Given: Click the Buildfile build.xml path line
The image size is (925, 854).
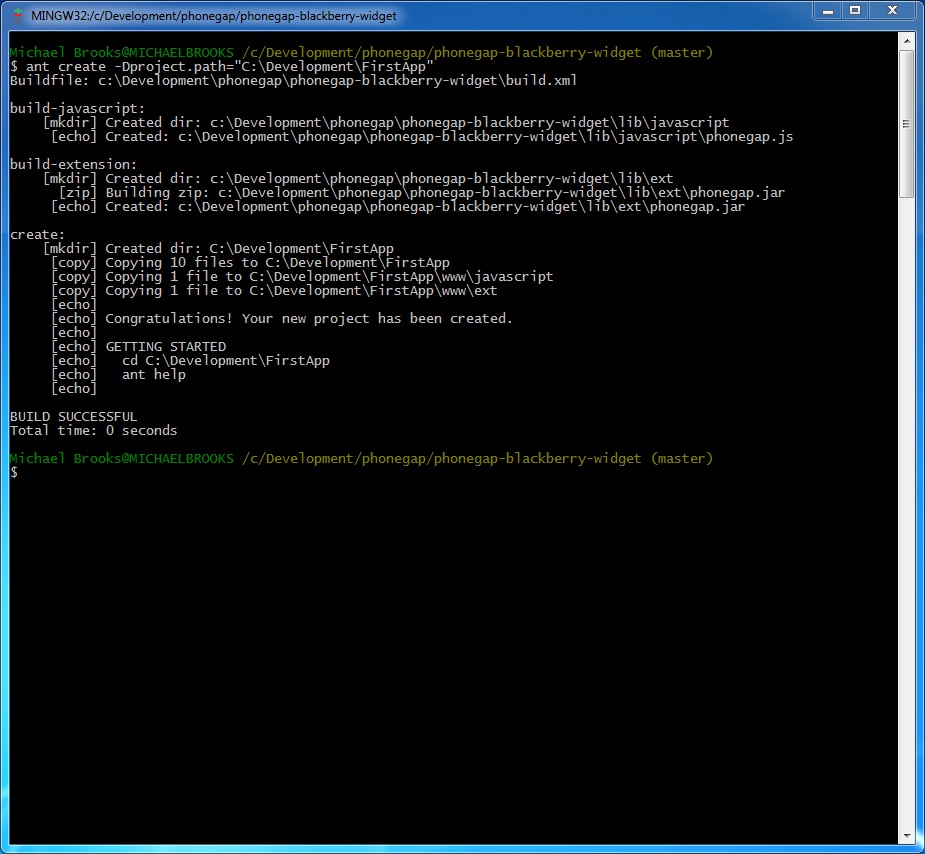Looking at the screenshot, I should click(x=293, y=81).
